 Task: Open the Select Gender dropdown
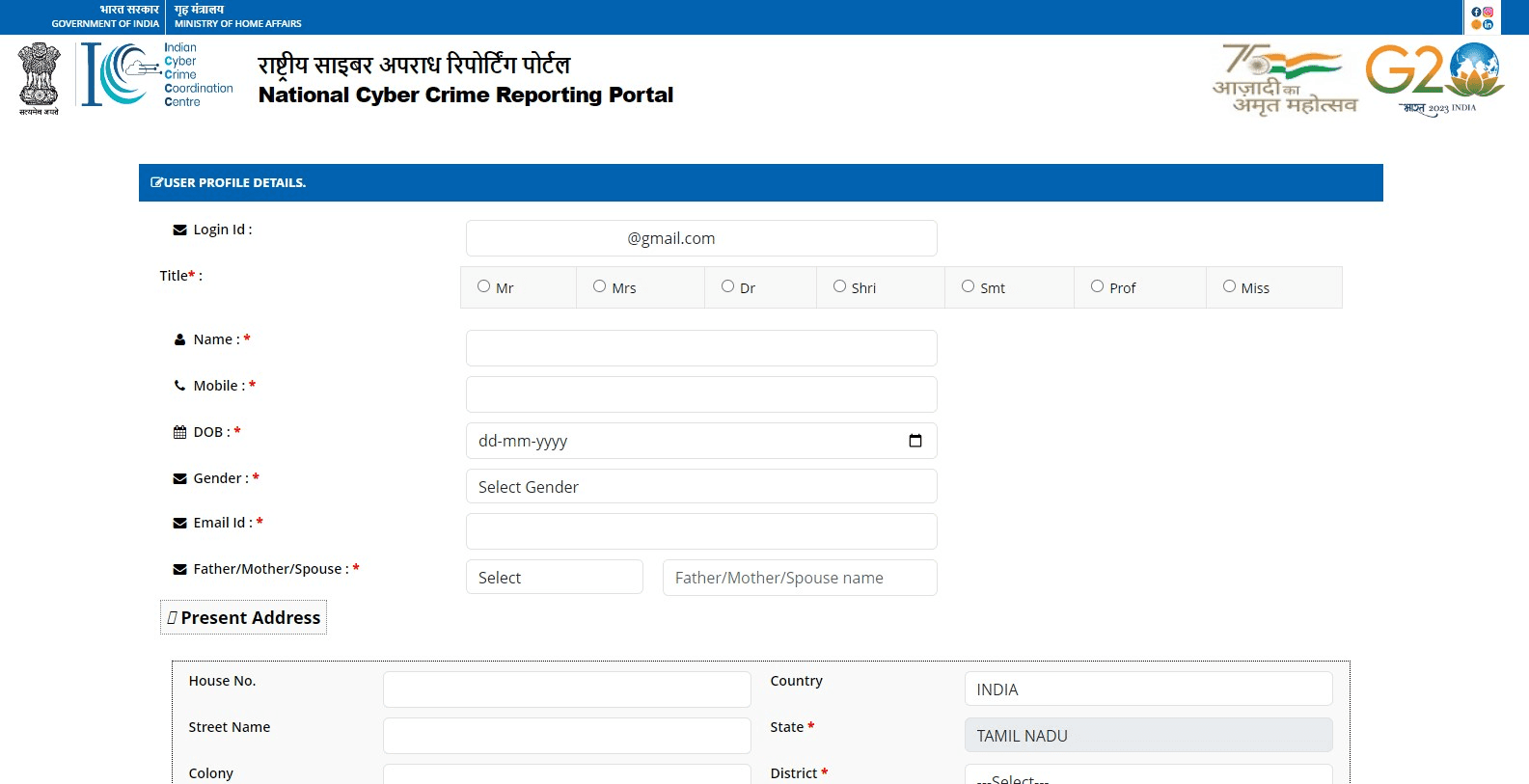(x=701, y=486)
